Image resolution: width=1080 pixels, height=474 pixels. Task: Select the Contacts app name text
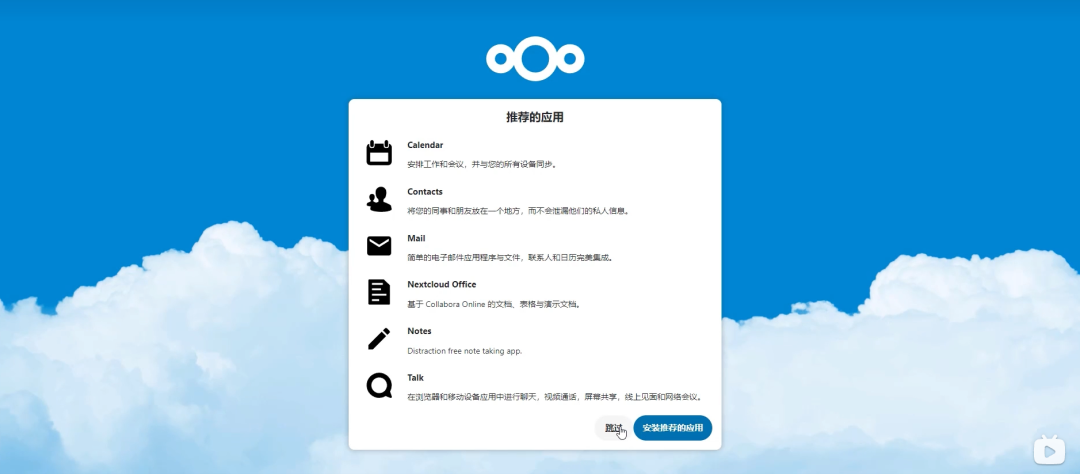[425, 192]
